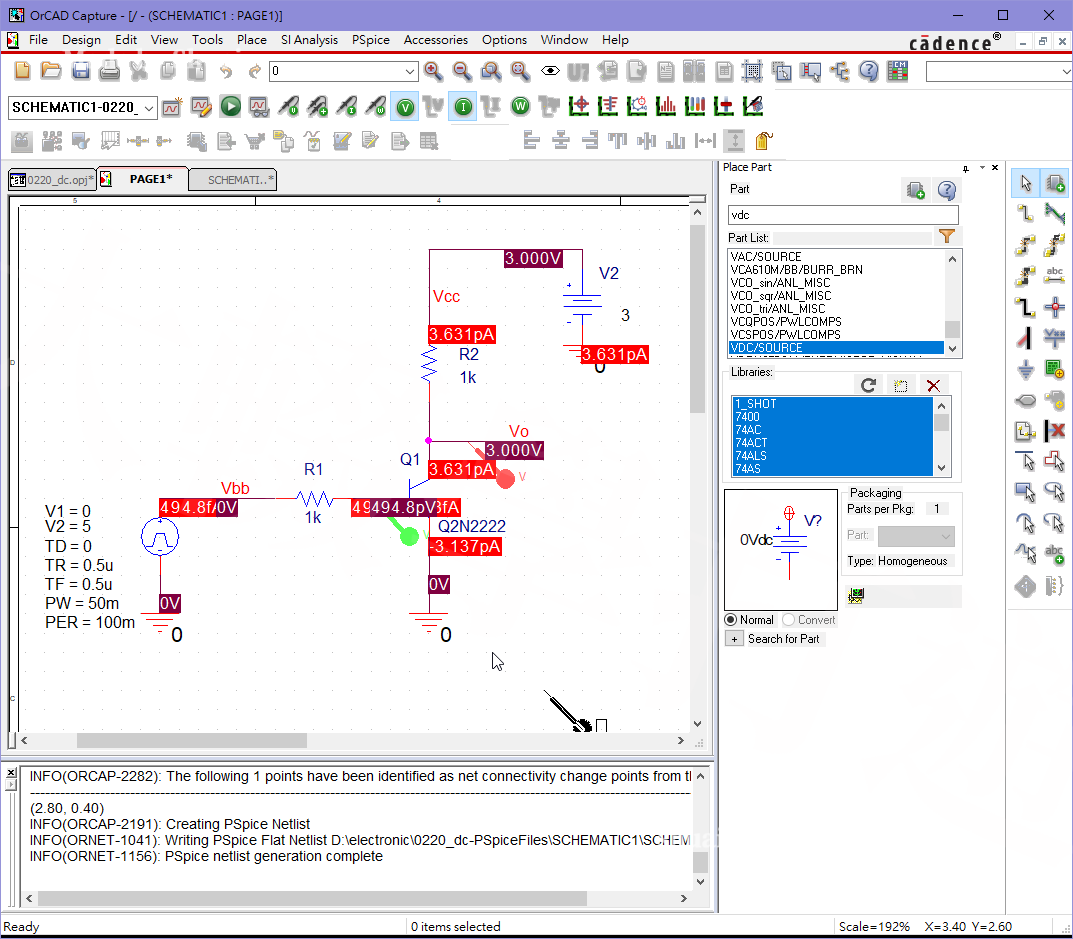The image size is (1073, 939).
Task: Select the place junction tool
Action: (x=1055, y=306)
